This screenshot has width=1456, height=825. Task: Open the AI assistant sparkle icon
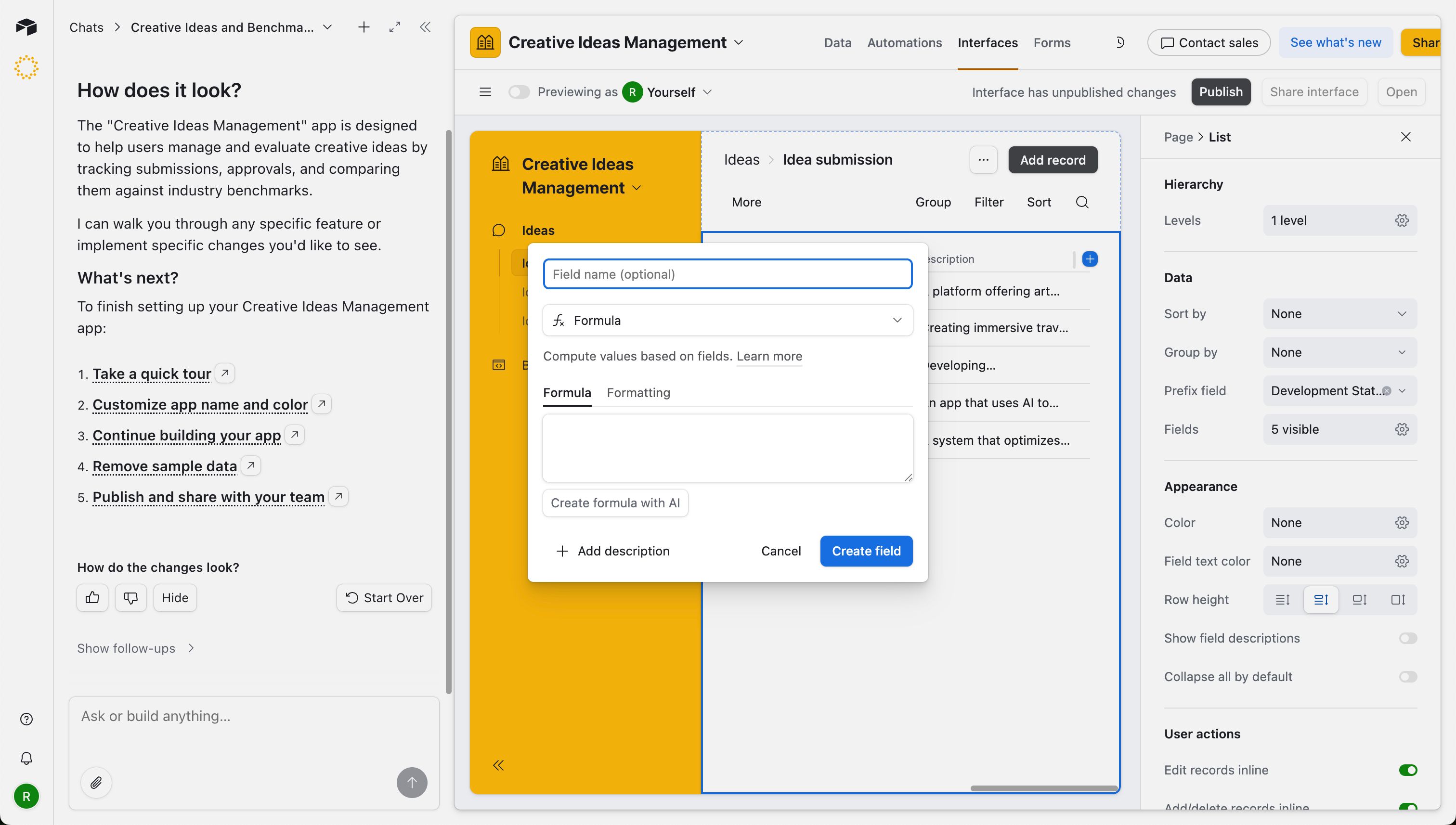pyautogui.click(x=26, y=67)
